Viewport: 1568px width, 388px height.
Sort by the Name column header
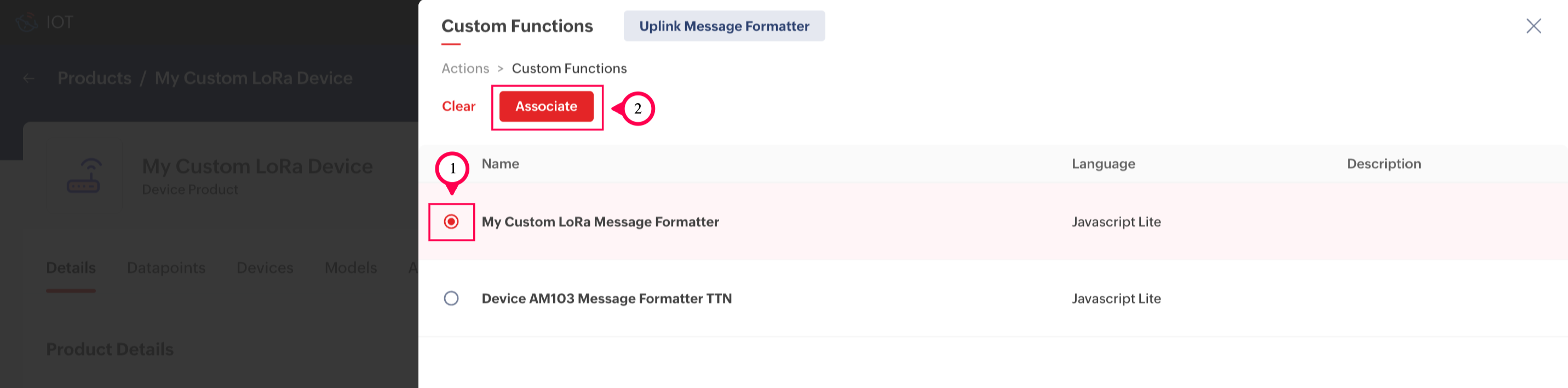click(x=501, y=164)
